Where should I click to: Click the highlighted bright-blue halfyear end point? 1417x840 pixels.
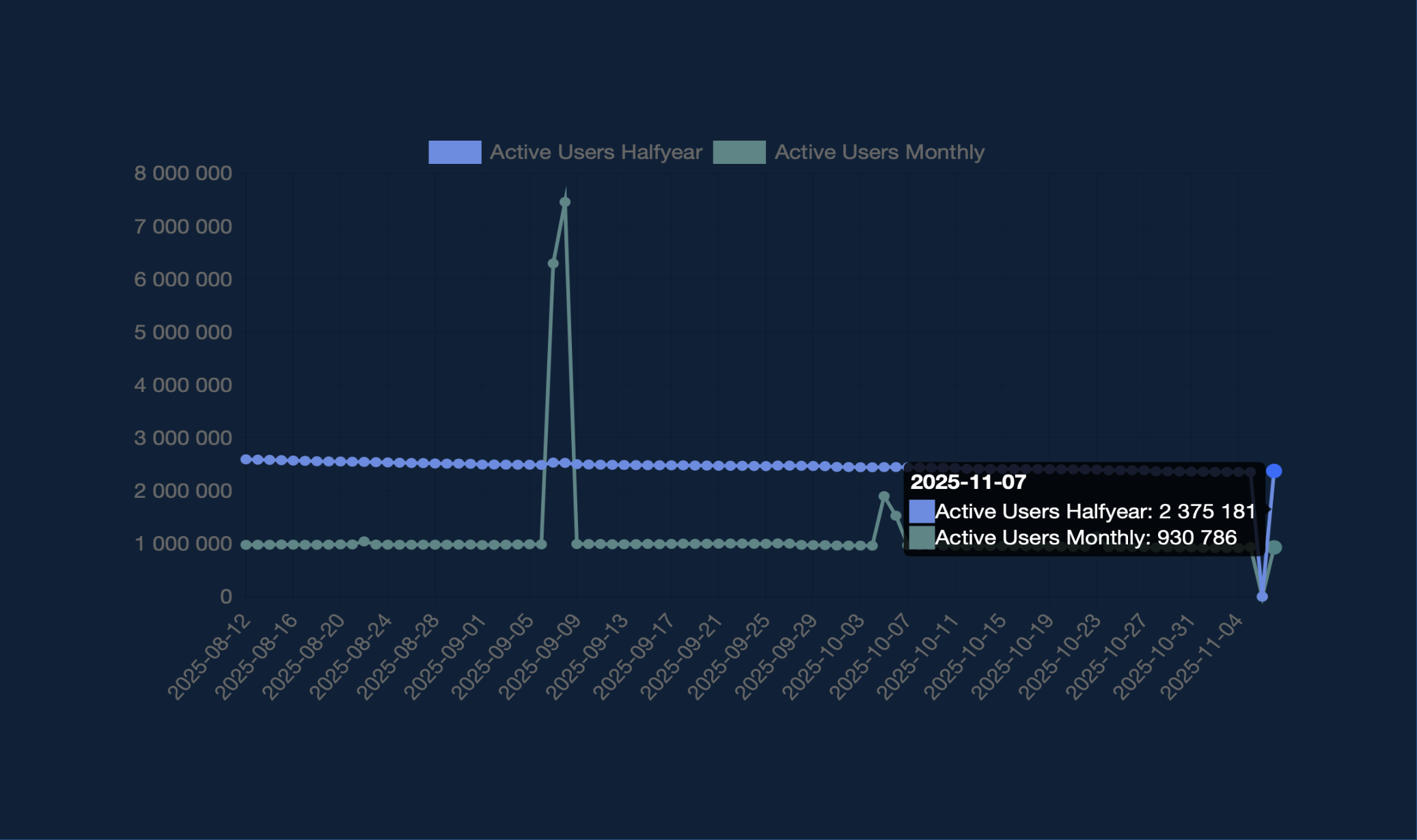1274,471
